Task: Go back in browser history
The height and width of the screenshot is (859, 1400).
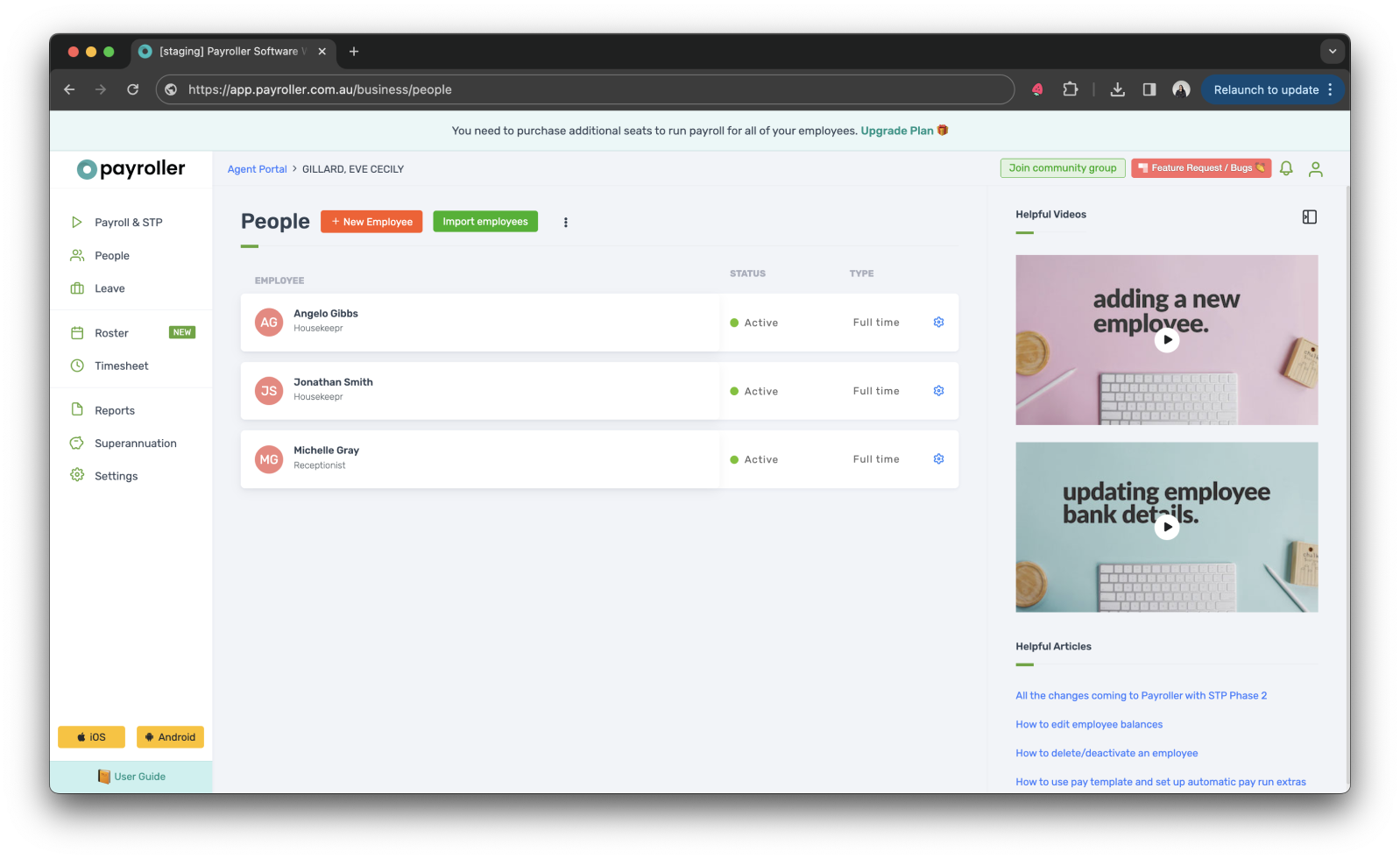Action: [x=69, y=89]
